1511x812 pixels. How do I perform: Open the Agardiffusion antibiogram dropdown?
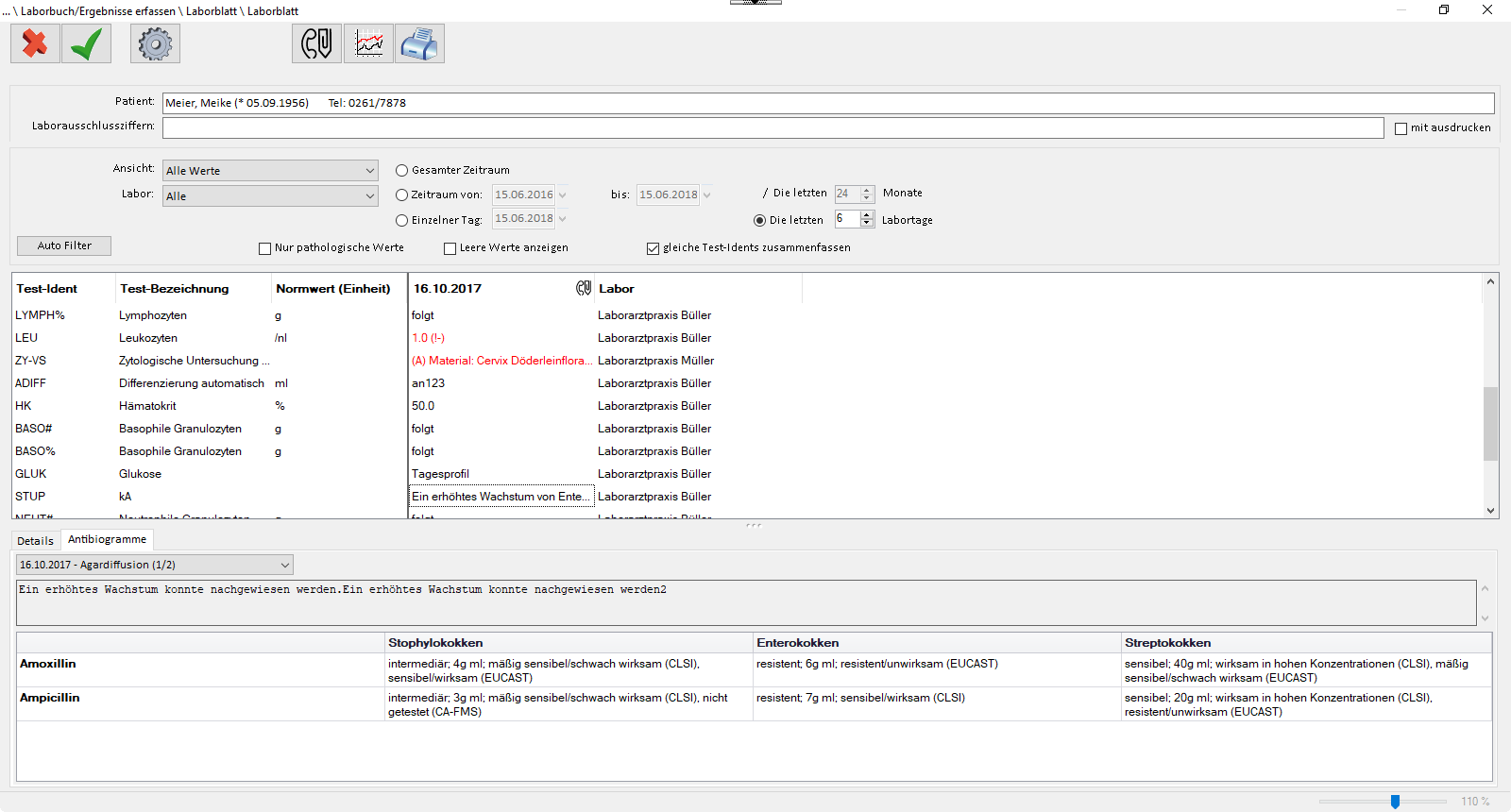155,565
